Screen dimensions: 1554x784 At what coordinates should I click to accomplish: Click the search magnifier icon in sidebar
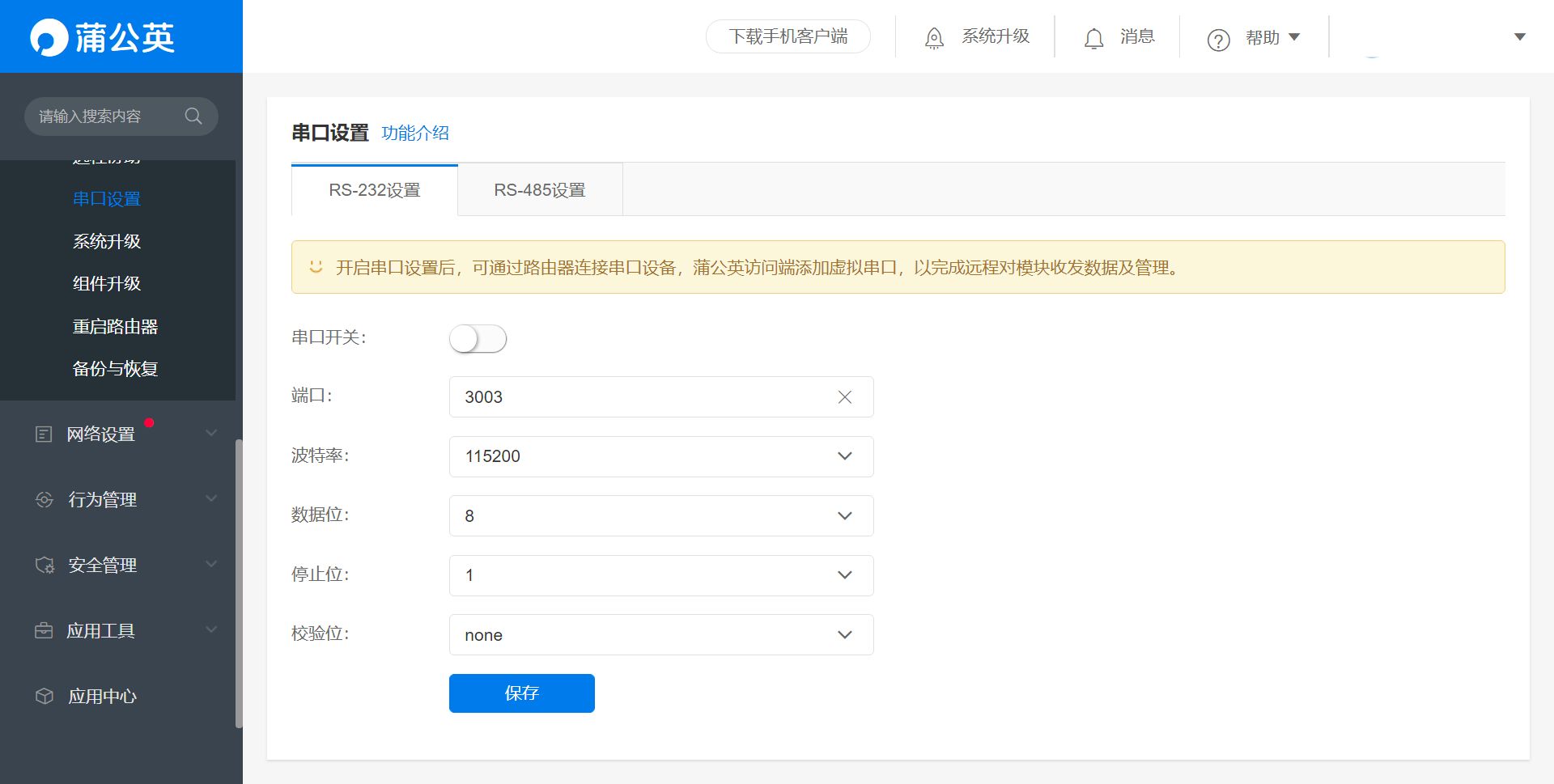193,117
